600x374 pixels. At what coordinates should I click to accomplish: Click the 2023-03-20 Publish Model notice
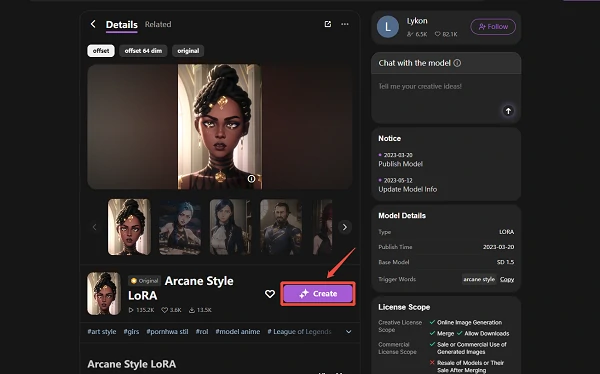(x=401, y=160)
